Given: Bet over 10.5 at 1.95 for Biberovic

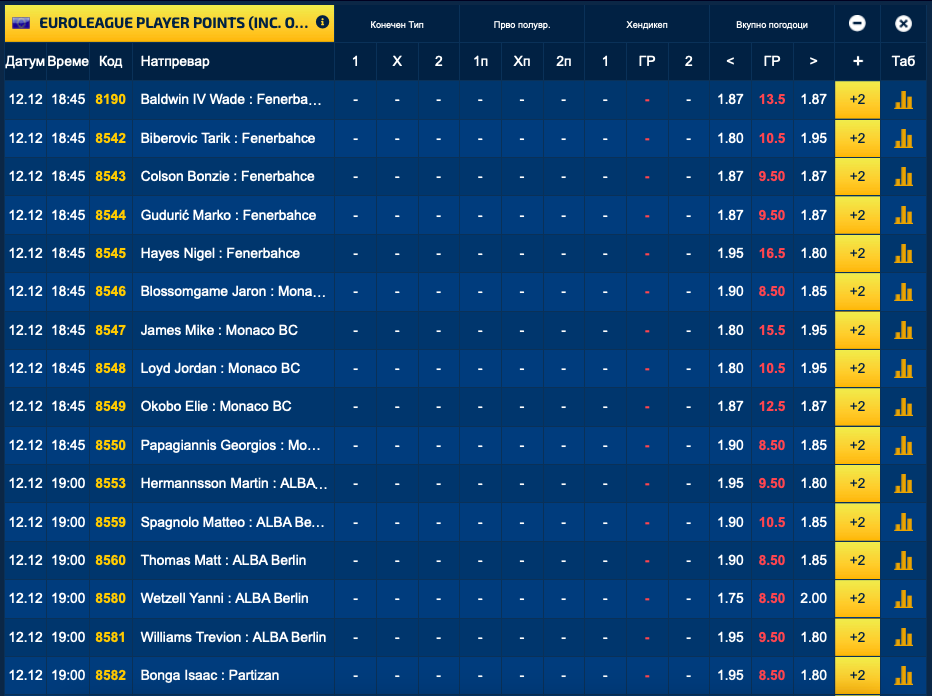Looking at the screenshot, I should [813, 138].
